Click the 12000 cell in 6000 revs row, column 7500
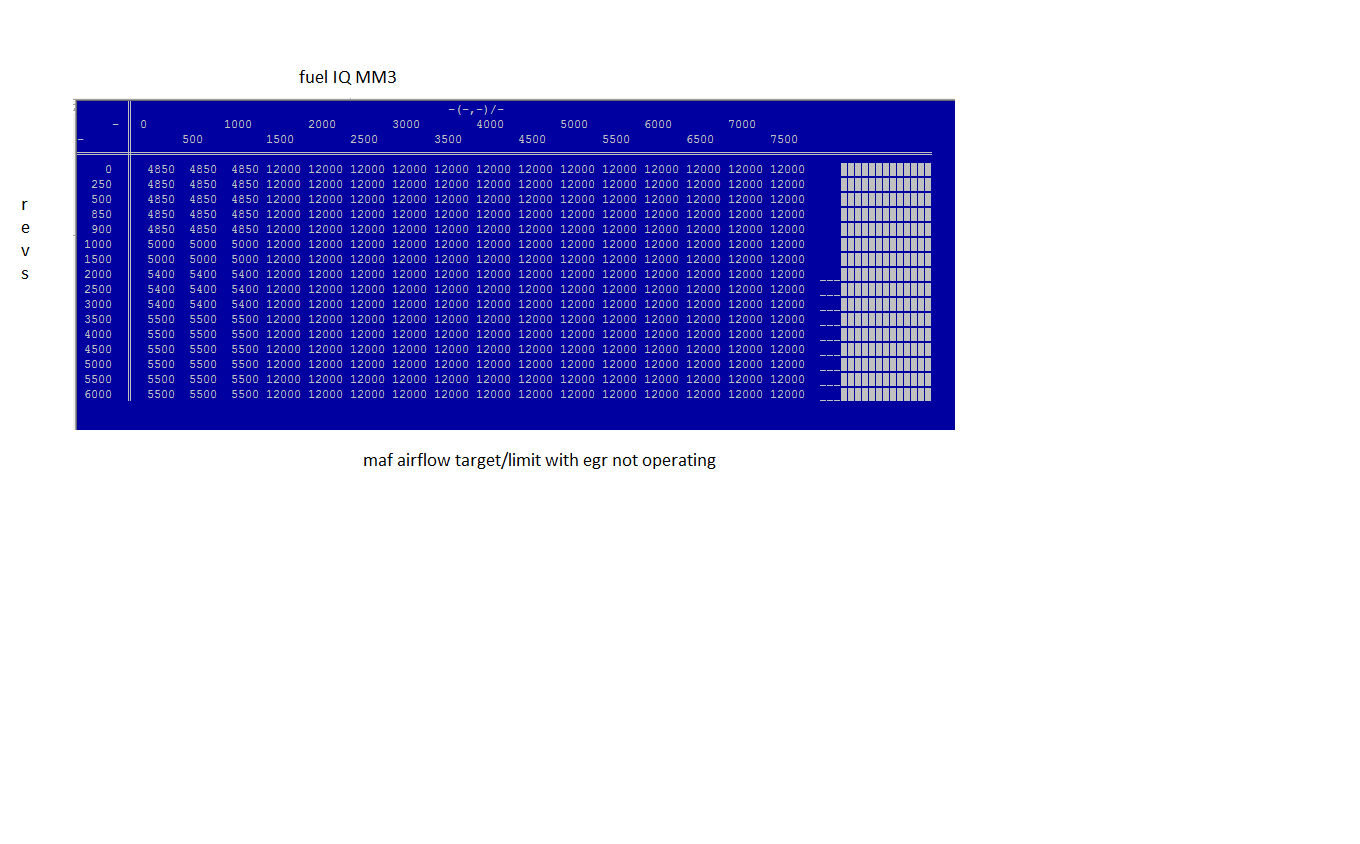Image resolution: width=1360 pixels, height=844 pixels. (787, 395)
